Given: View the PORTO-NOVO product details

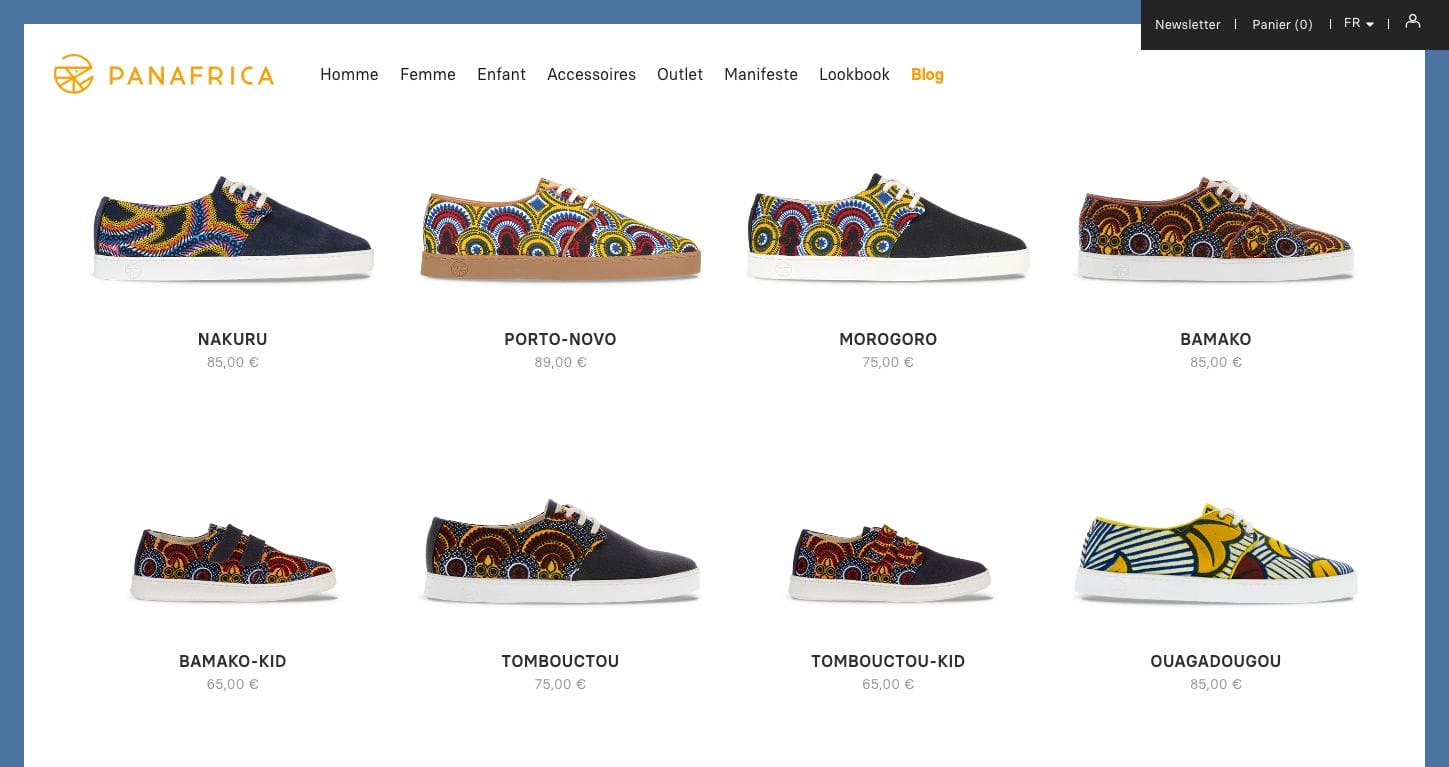Looking at the screenshot, I should (x=560, y=225).
